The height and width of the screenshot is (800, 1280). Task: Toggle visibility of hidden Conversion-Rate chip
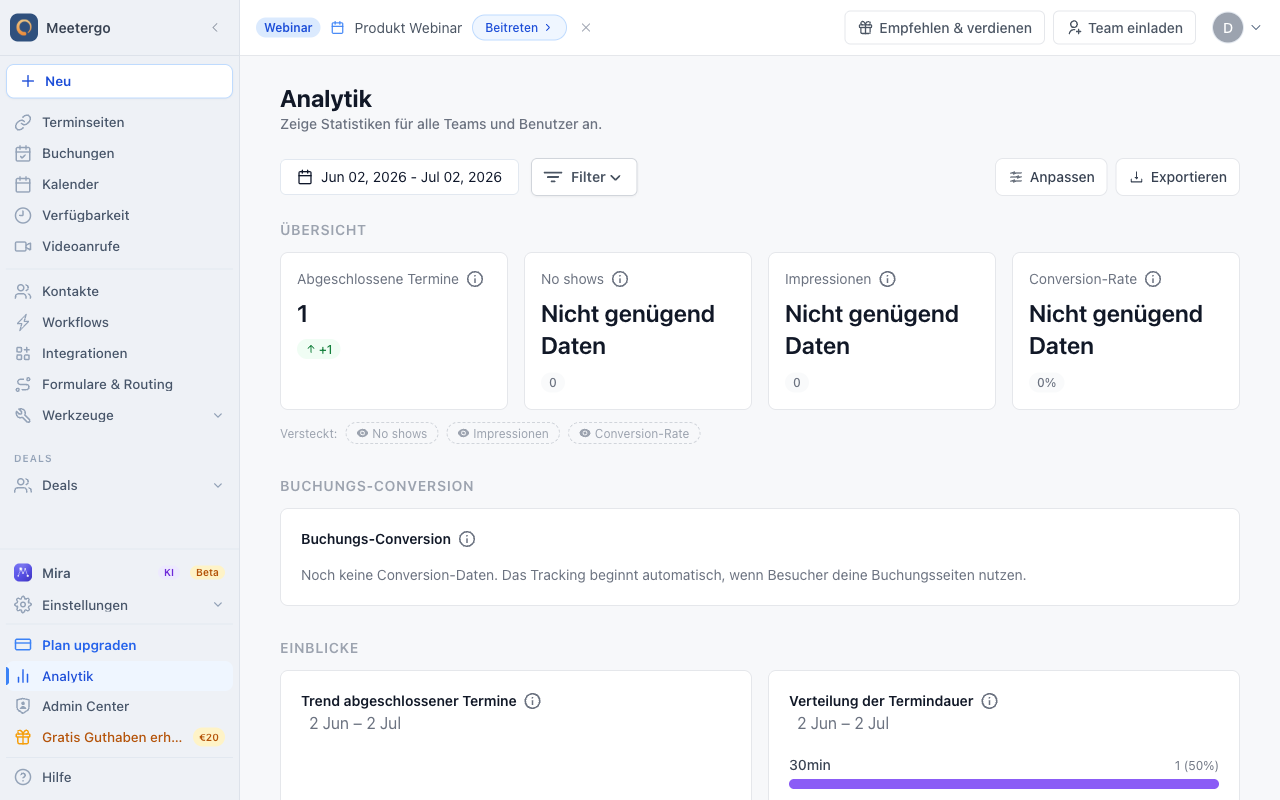tap(634, 433)
